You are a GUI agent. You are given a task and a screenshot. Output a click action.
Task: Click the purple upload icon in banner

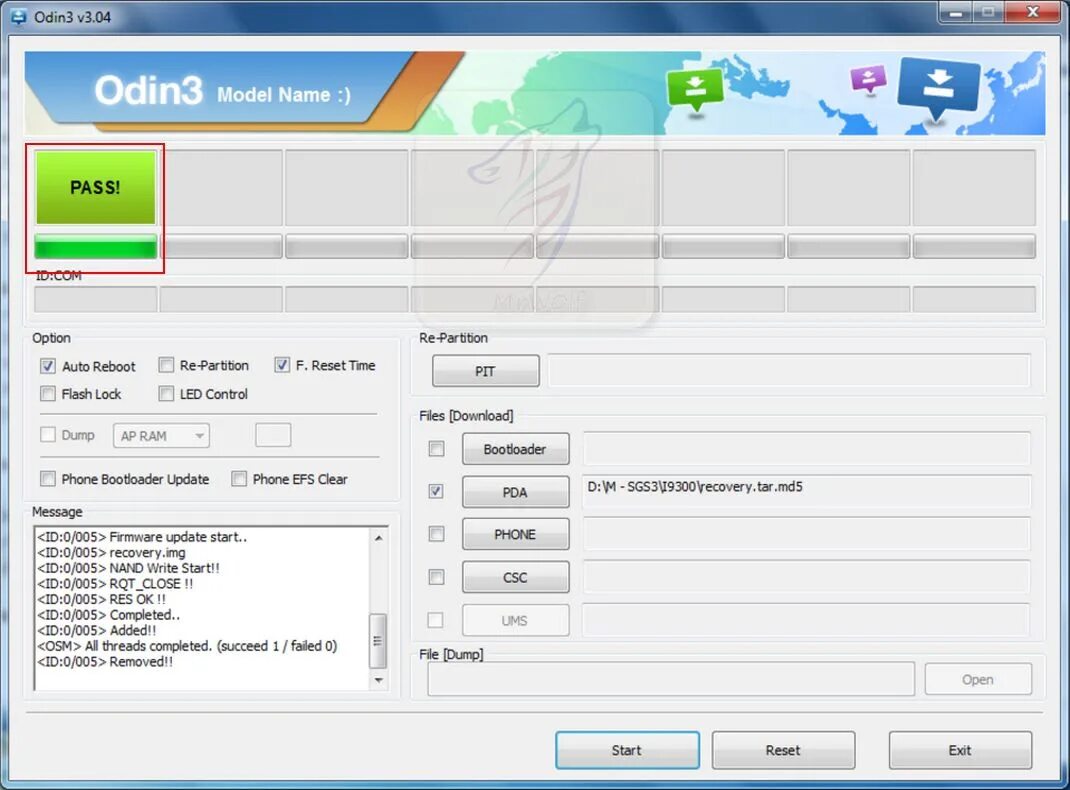(868, 79)
